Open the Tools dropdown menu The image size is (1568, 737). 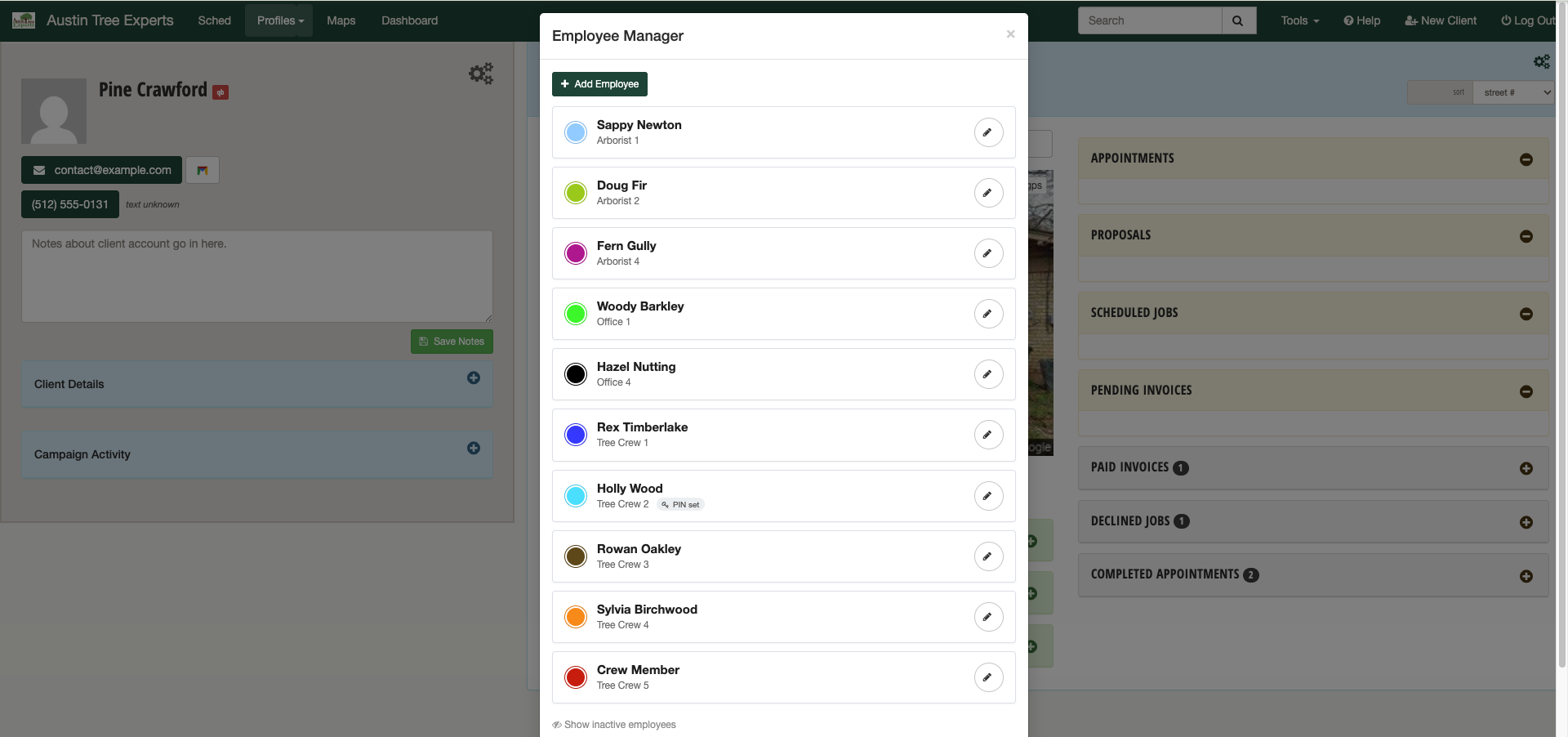pos(1300,20)
